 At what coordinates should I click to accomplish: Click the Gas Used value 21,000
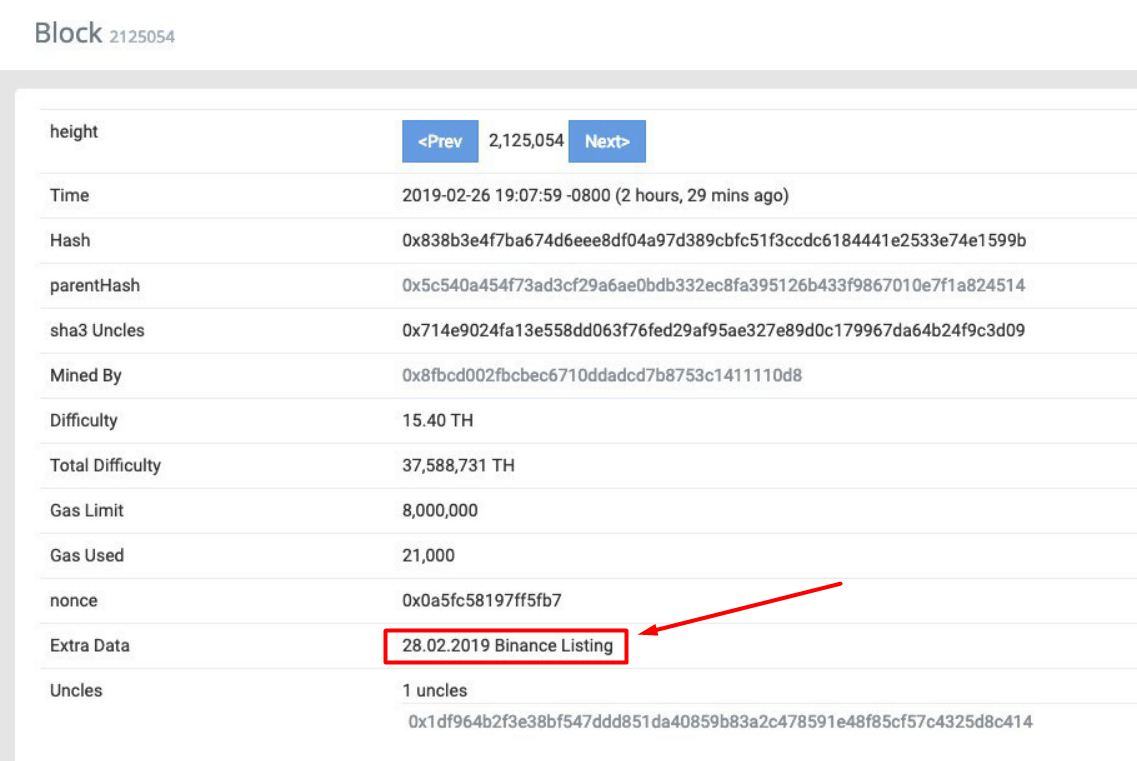pos(428,556)
